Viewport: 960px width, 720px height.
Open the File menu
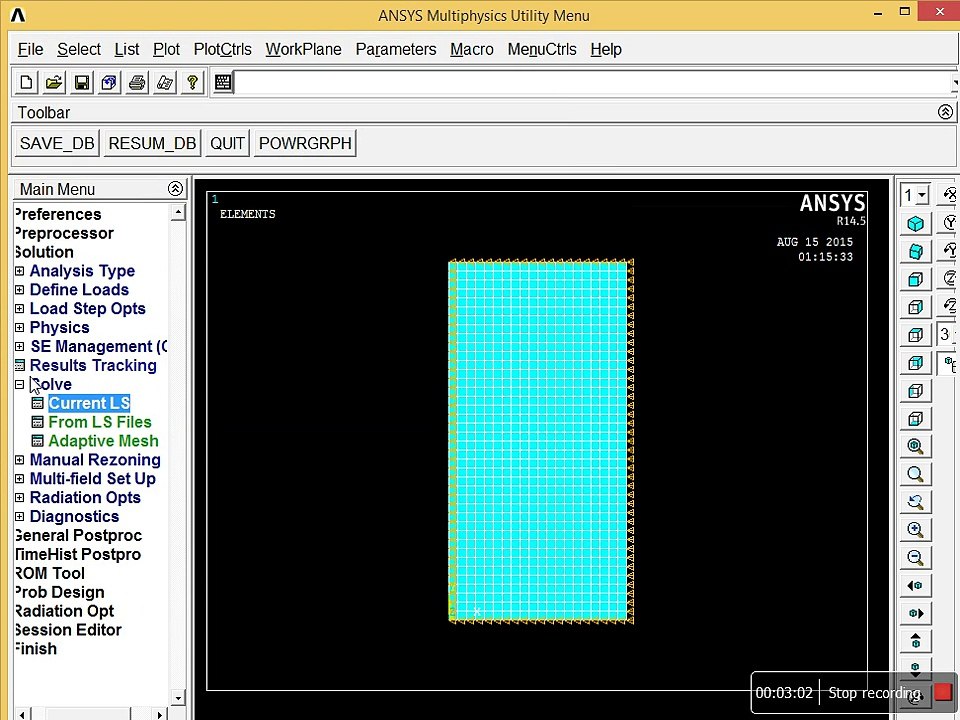coord(31,49)
